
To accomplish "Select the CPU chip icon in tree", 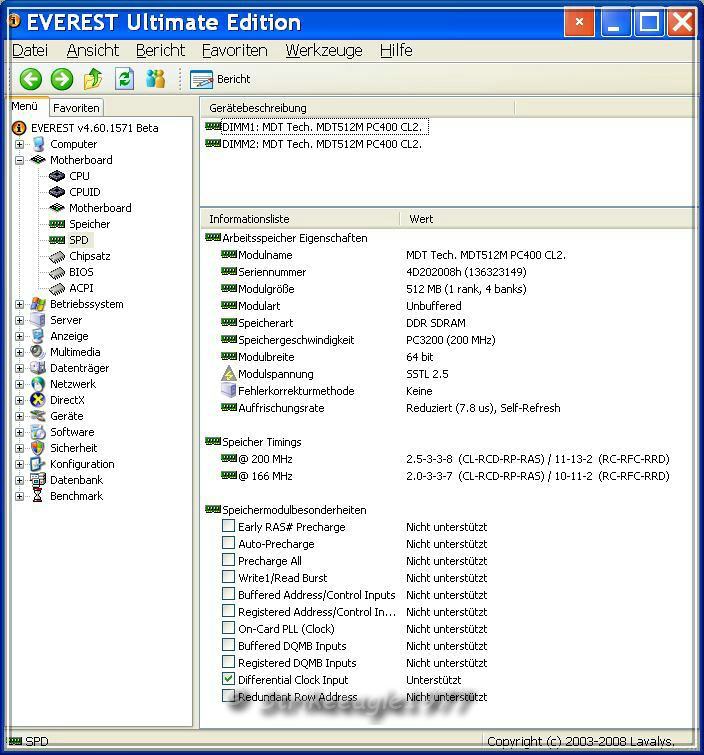I will tap(57, 176).
